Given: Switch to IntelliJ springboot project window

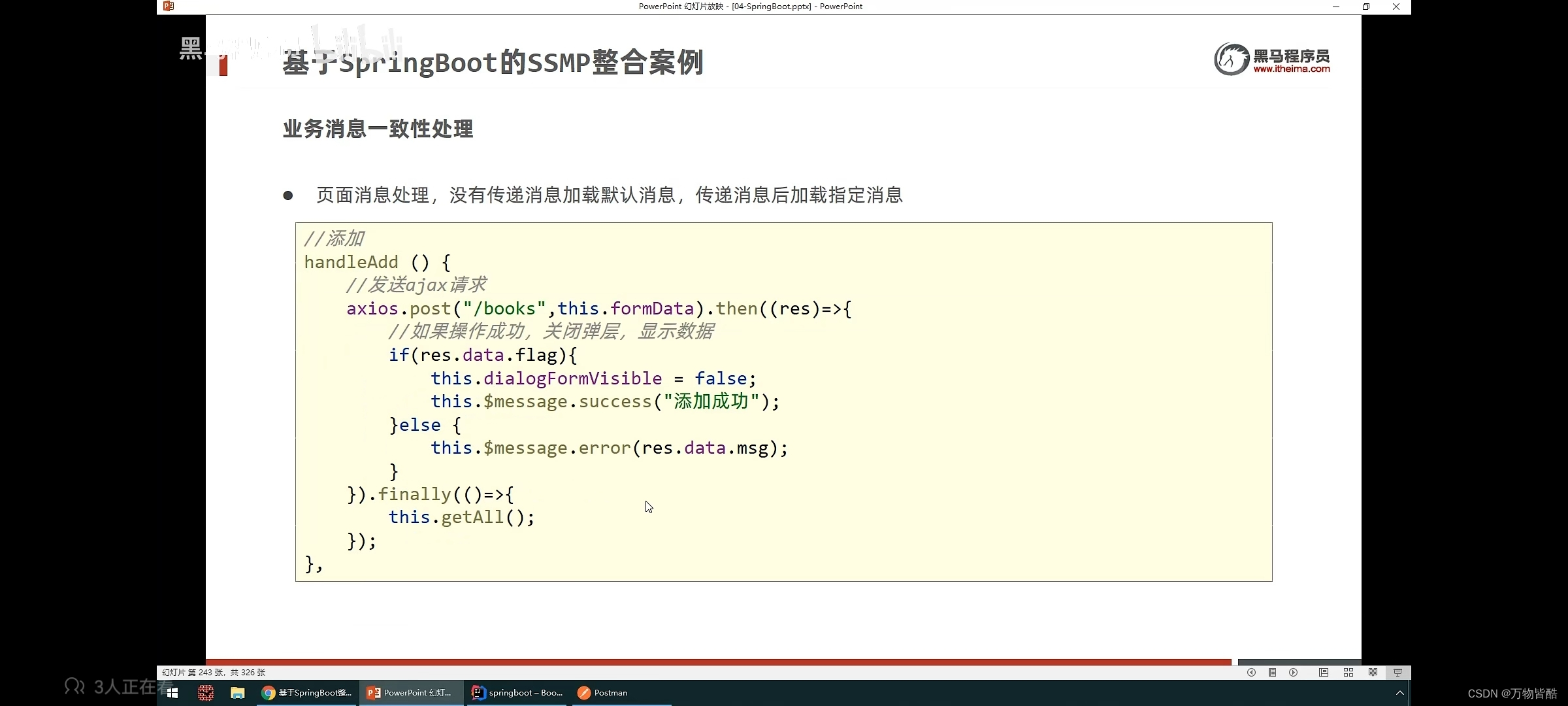Looking at the screenshot, I should 518,692.
